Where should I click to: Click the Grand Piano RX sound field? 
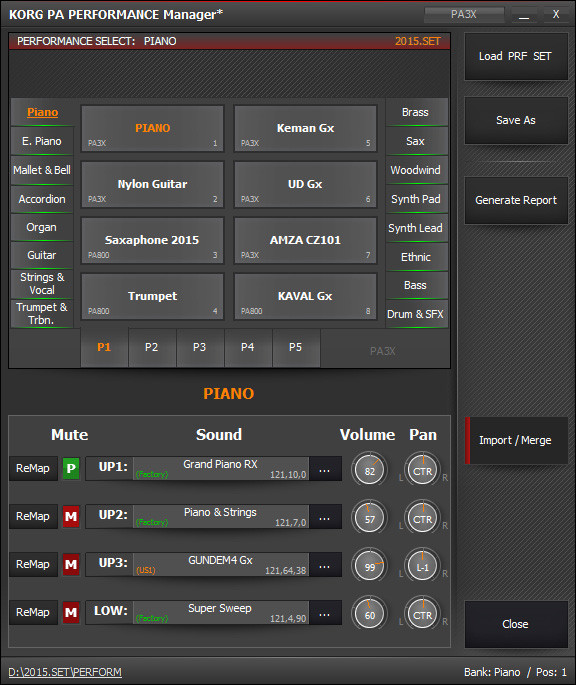pyautogui.click(x=221, y=469)
